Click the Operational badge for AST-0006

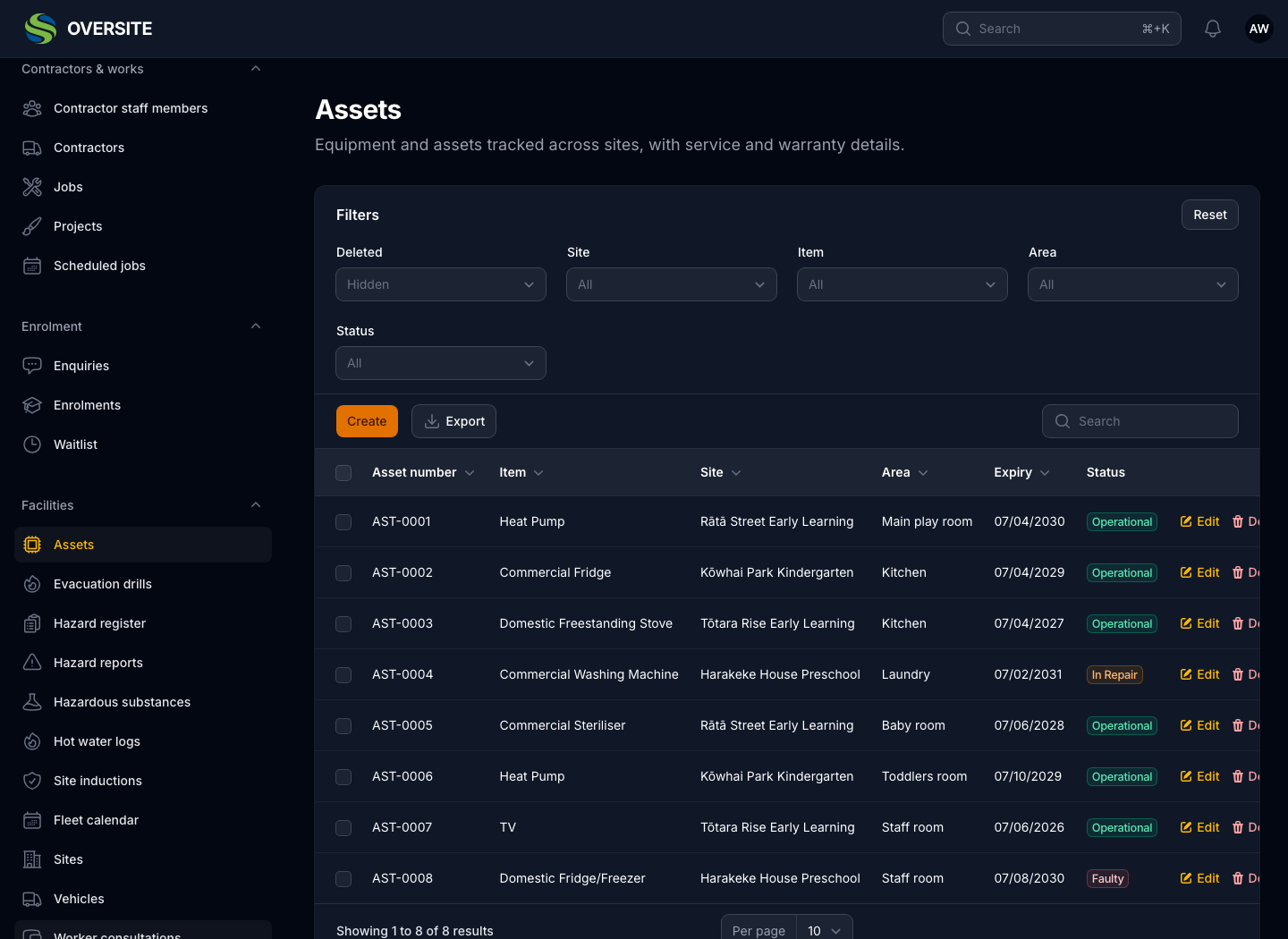pos(1122,776)
